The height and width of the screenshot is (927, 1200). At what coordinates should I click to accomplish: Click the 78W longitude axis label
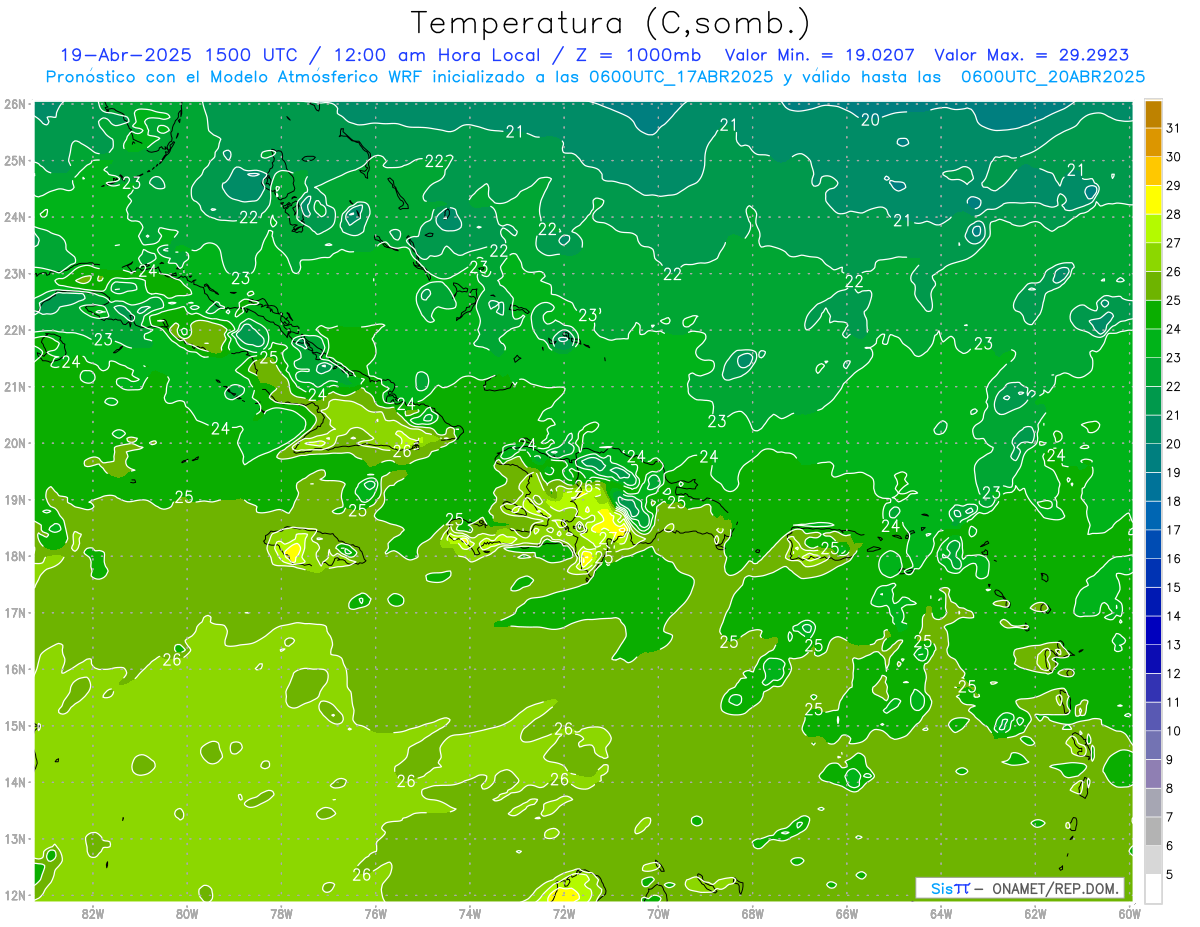pyautogui.click(x=281, y=913)
